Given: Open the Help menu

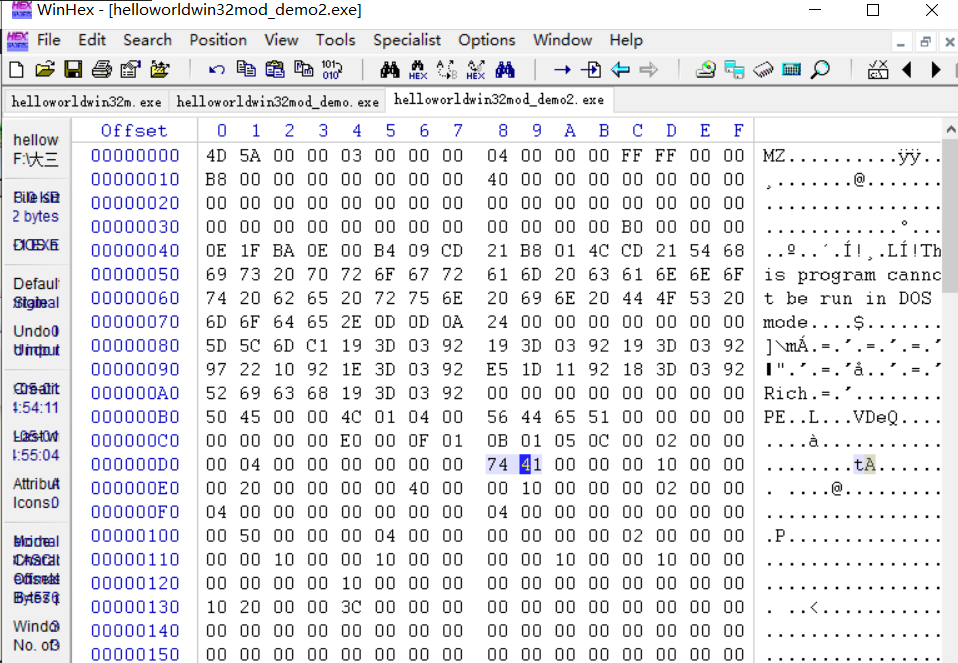Looking at the screenshot, I should [x=626, y=40].
